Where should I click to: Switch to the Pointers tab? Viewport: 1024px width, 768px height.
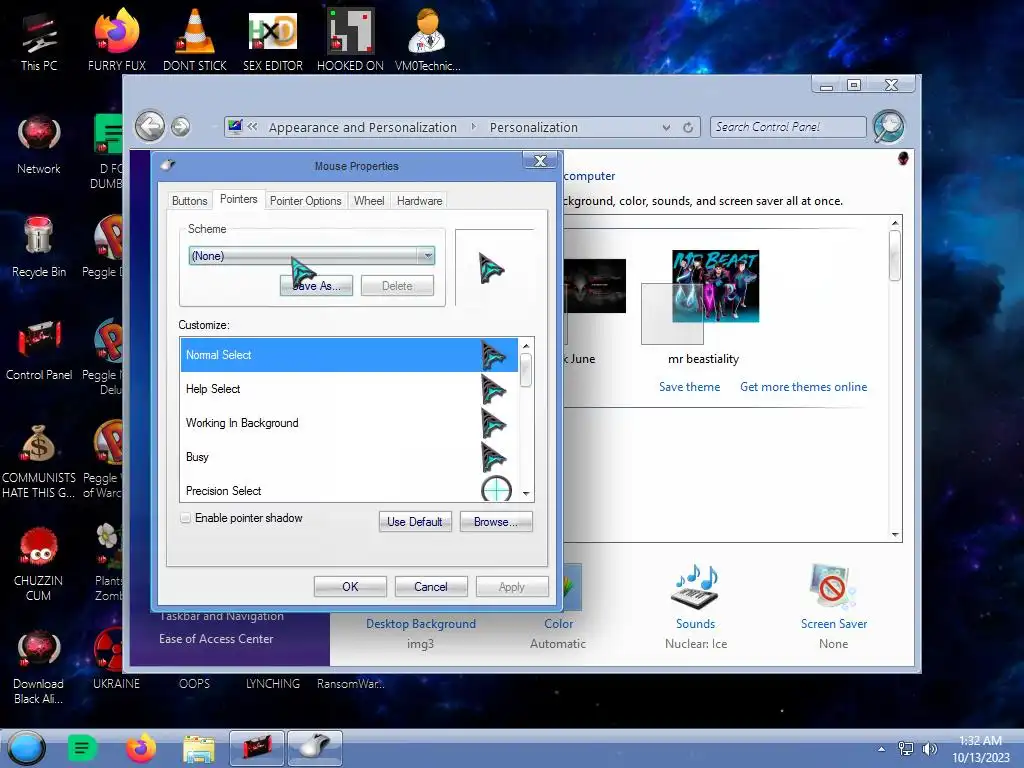pyautogui.click(x=238, y=199)
